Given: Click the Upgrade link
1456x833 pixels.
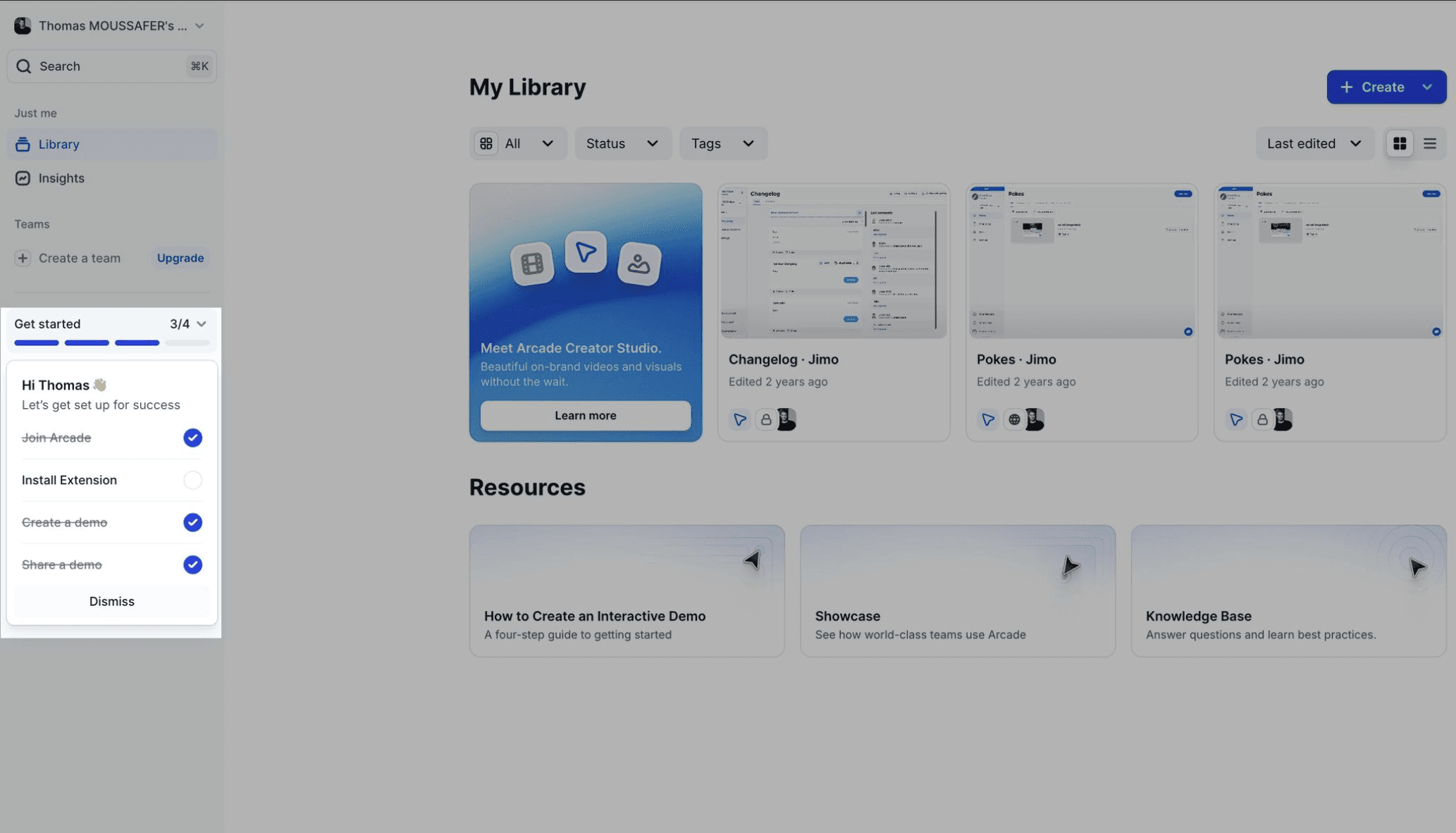Looking at the screenshot, I should [x=180, y=258].
